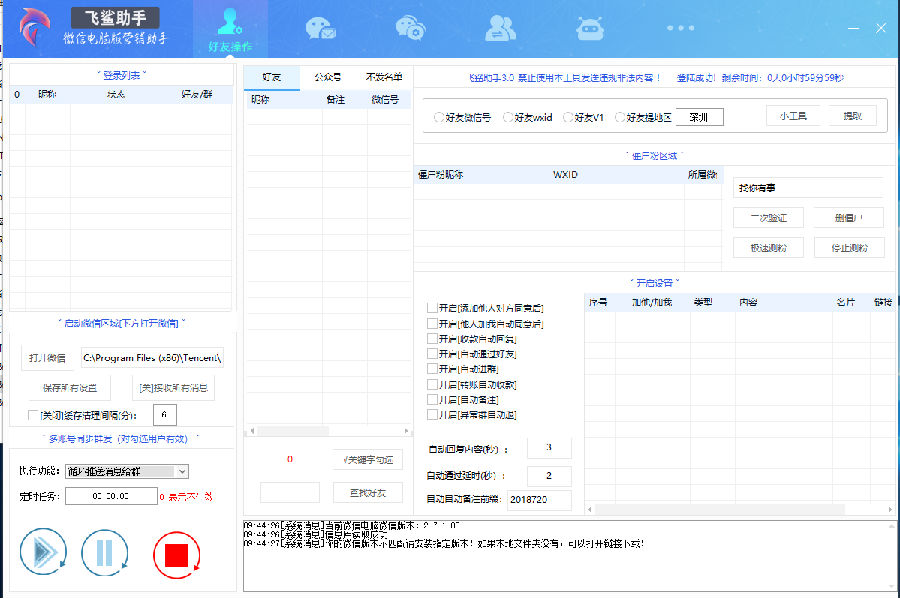Click the contact transfer icon in header
This screenshot has height=598, width=900.
pos(500,29)
